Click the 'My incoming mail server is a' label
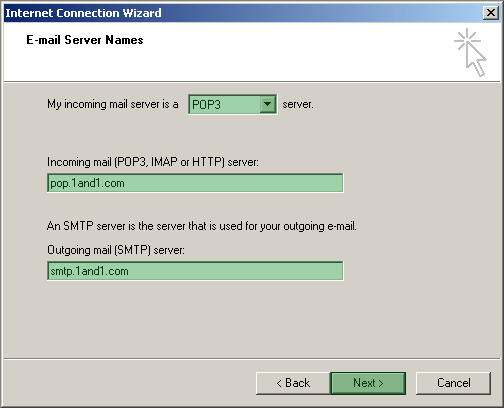The height and width of the screenshot is (408, 504). tap(113, 104)
